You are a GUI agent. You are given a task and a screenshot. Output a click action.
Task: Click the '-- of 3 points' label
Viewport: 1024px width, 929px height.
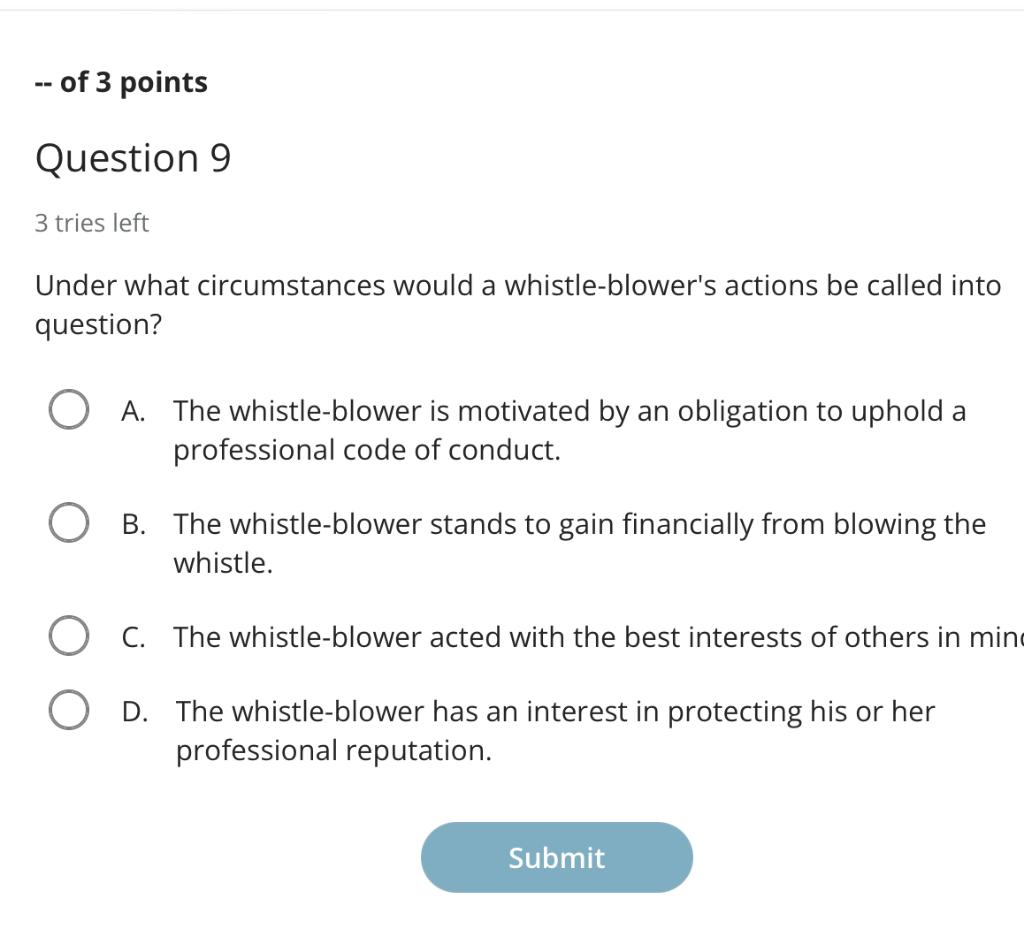121,82
